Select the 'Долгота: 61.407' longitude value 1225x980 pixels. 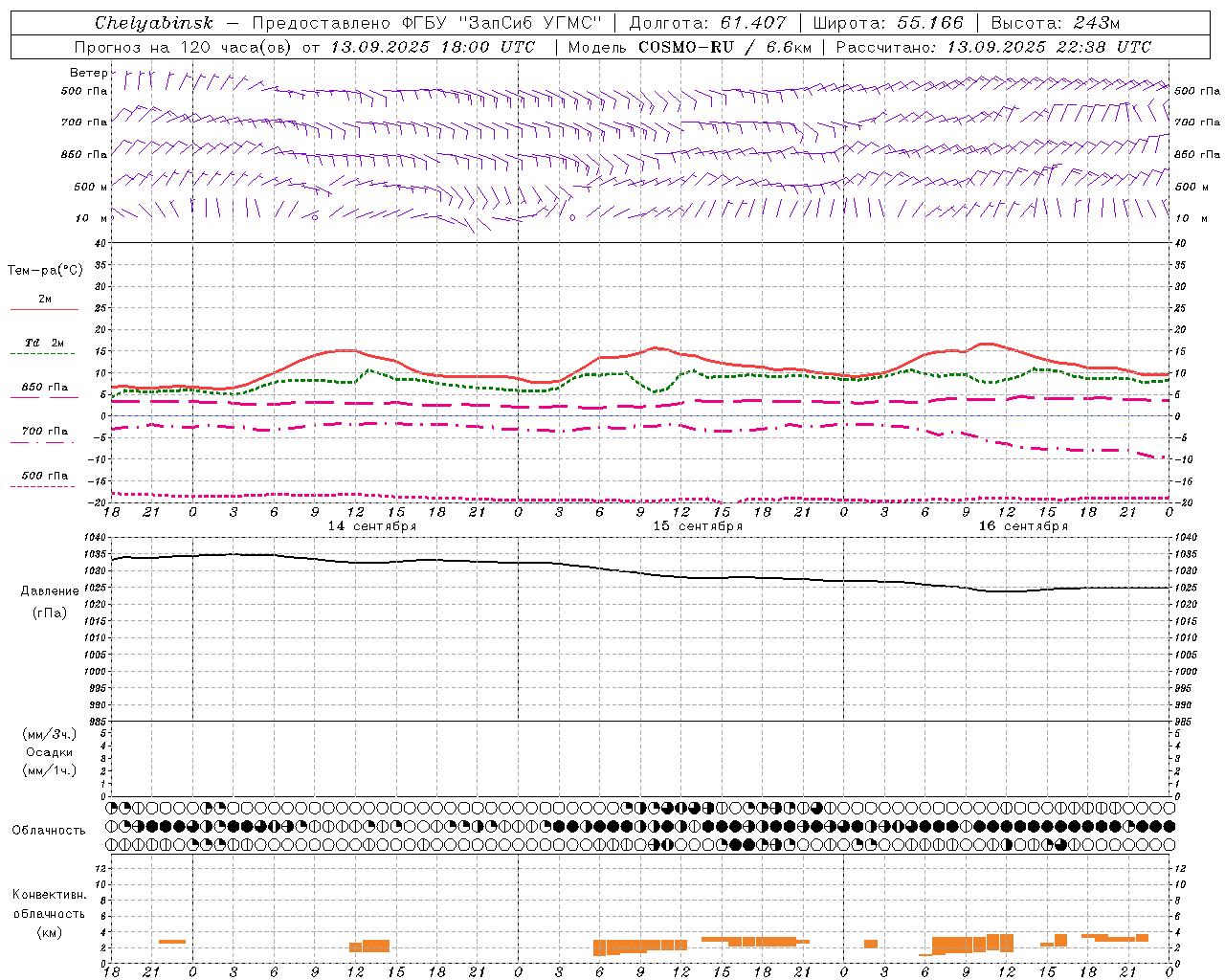[x=707, y=23]
